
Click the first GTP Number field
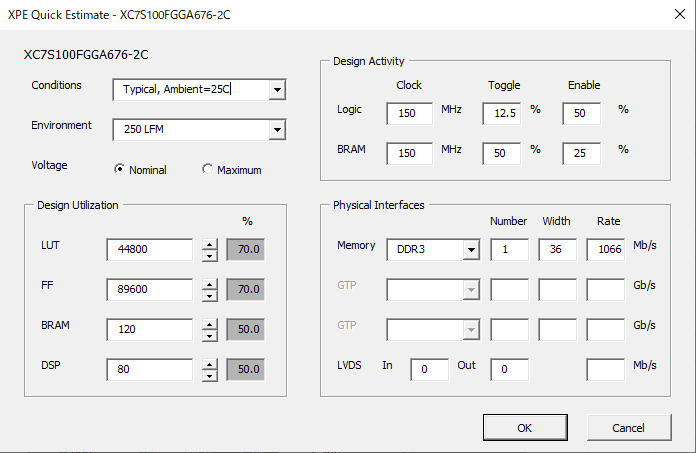510,290
